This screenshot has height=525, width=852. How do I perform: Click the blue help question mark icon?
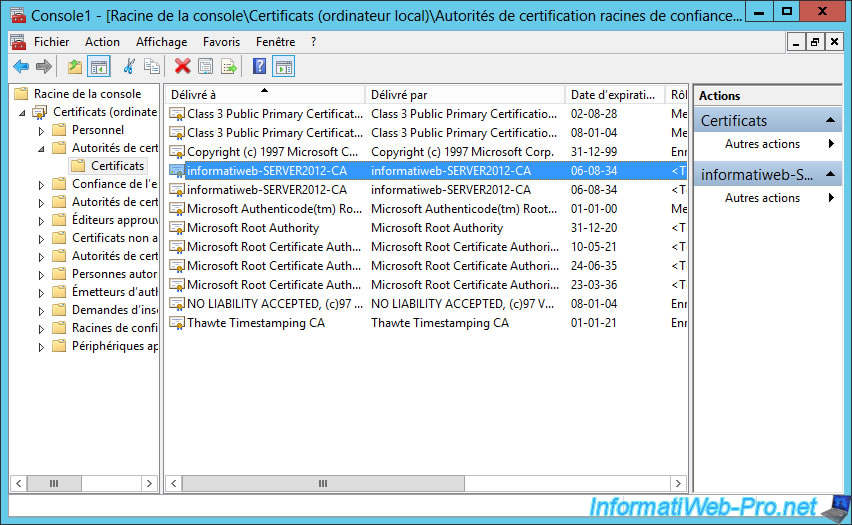(x=259, y=67)
